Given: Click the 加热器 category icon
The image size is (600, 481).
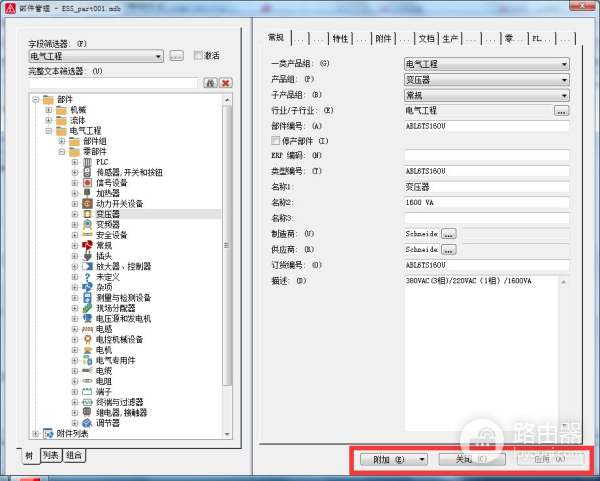Looking at the screenshot, I should (x=87, y=193).
